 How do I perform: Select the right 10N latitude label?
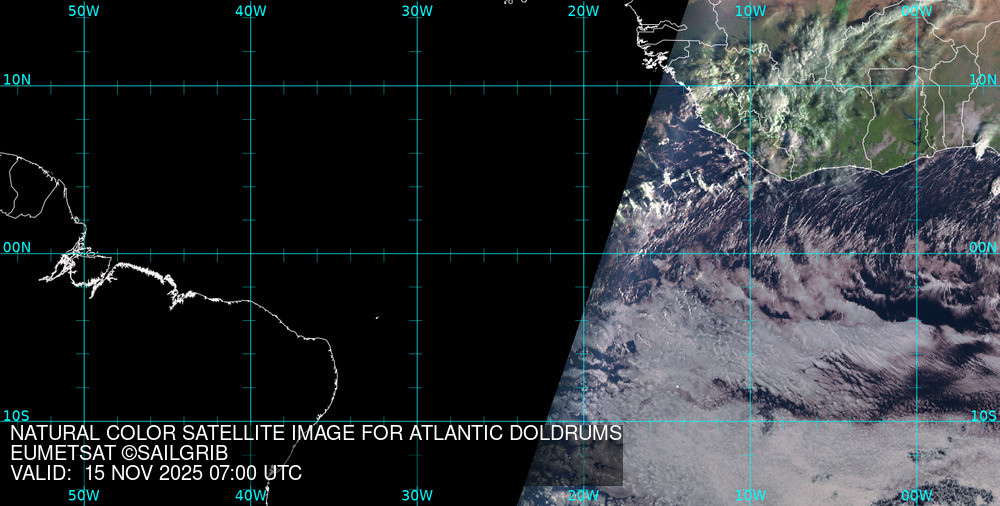(x=983, y=79)
